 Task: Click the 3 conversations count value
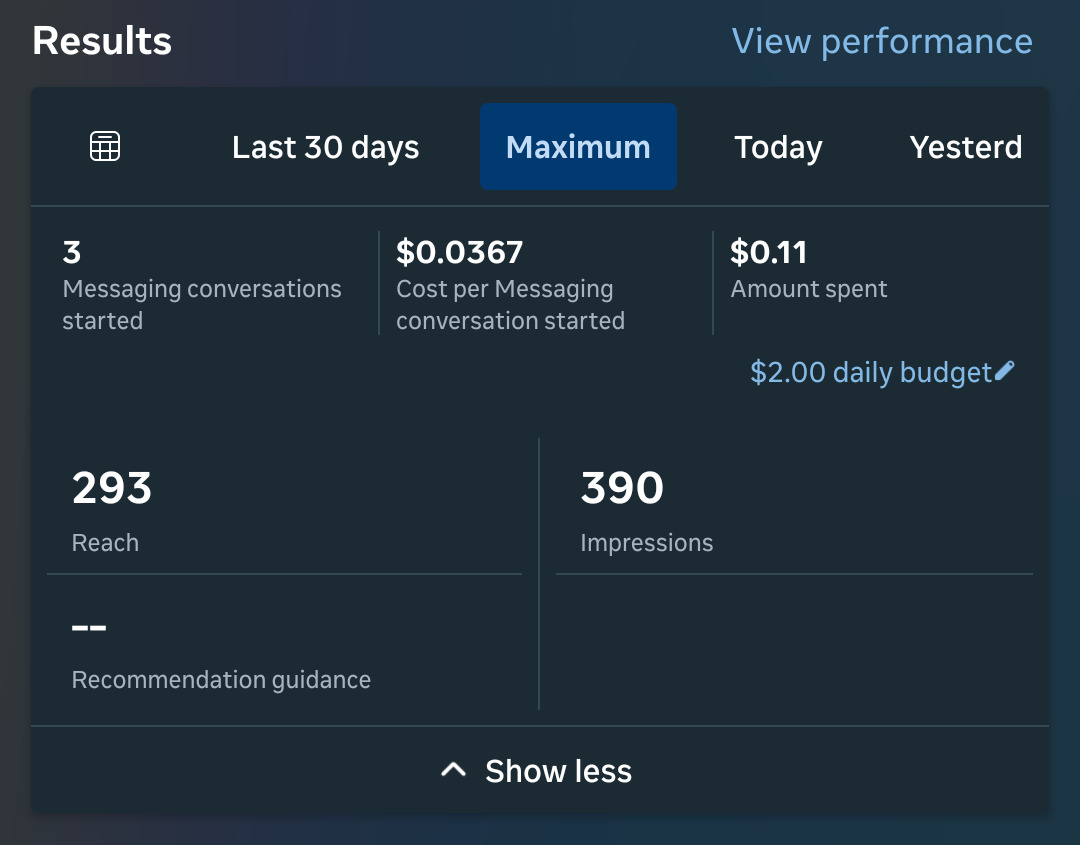tap(71, 252)
